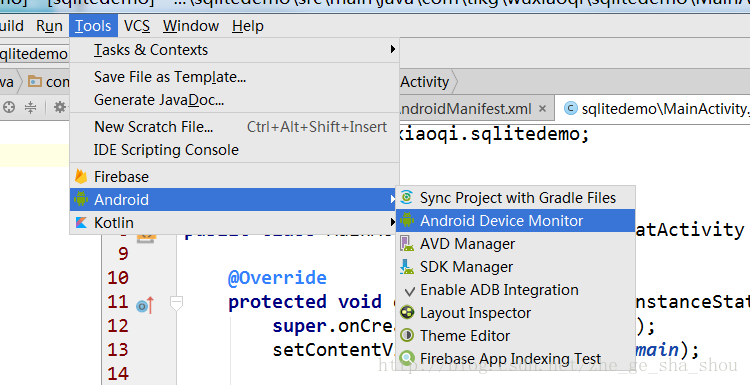750x385 pixels.
Task: Switch to sqlitedemo\MainActivity editor tab
Action: point(656,109)
